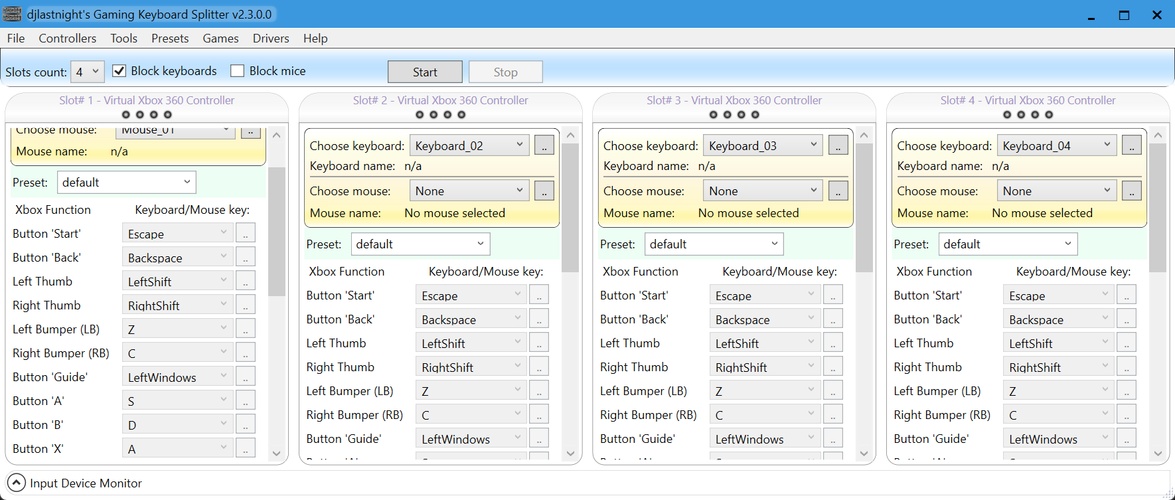
Task: Click Slot 4 key-assign button for Button 'Guide'
Action: click(x=1126, y=439)
